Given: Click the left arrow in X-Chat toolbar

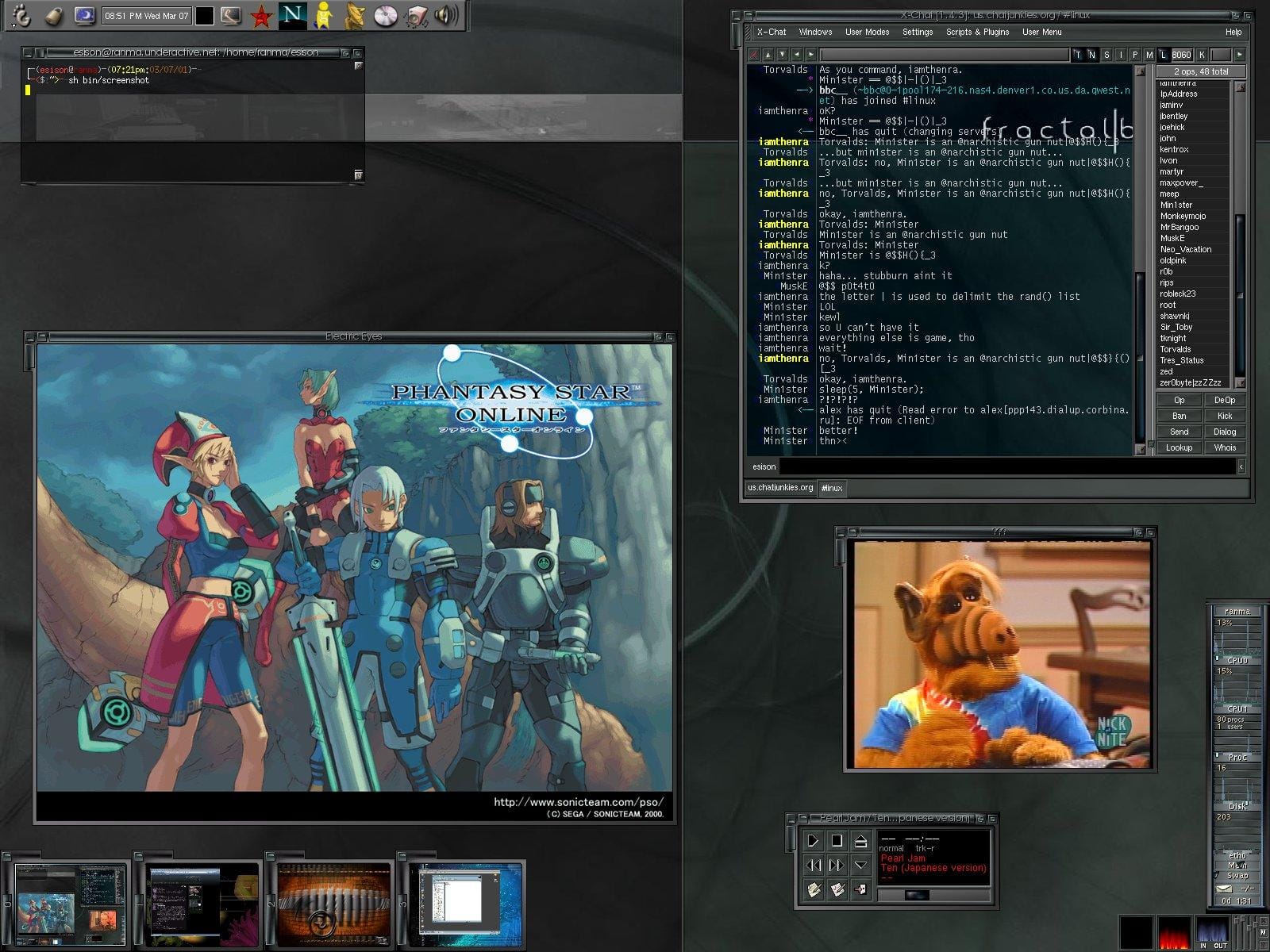Looking at the screenshot, I should point(797,55).
